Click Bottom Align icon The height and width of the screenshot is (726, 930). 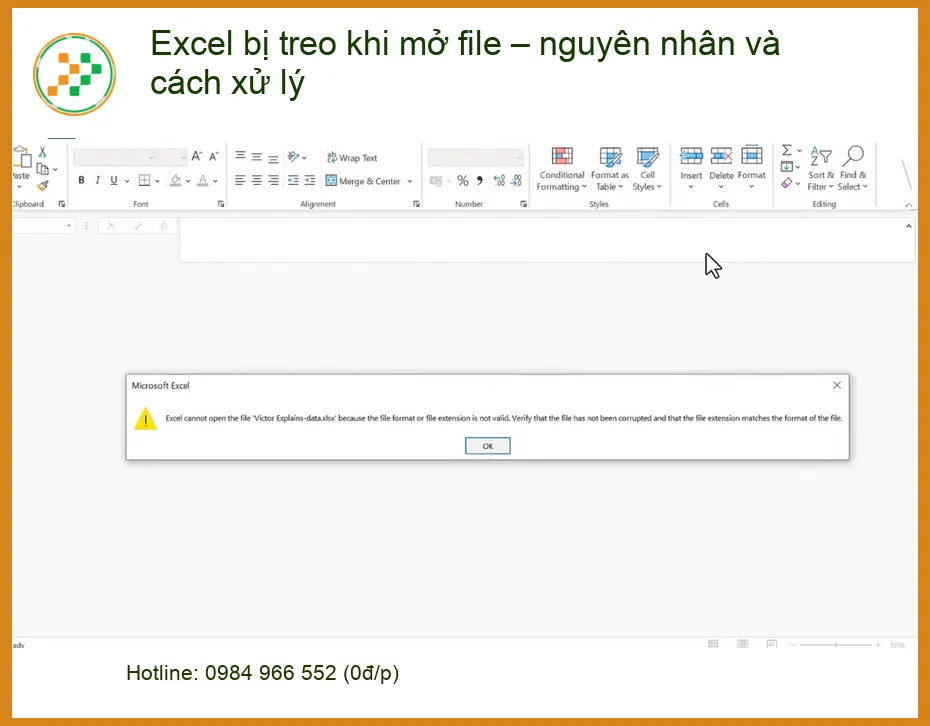[273, 158]
